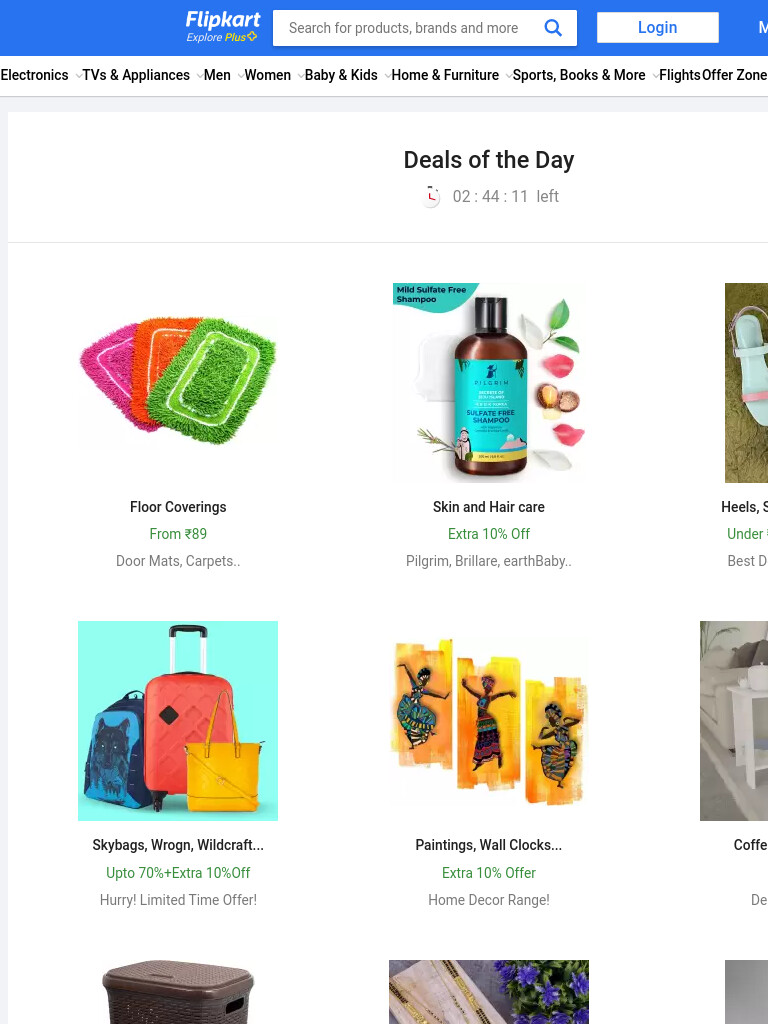Open the Skin and Hair care deal title

488,507
